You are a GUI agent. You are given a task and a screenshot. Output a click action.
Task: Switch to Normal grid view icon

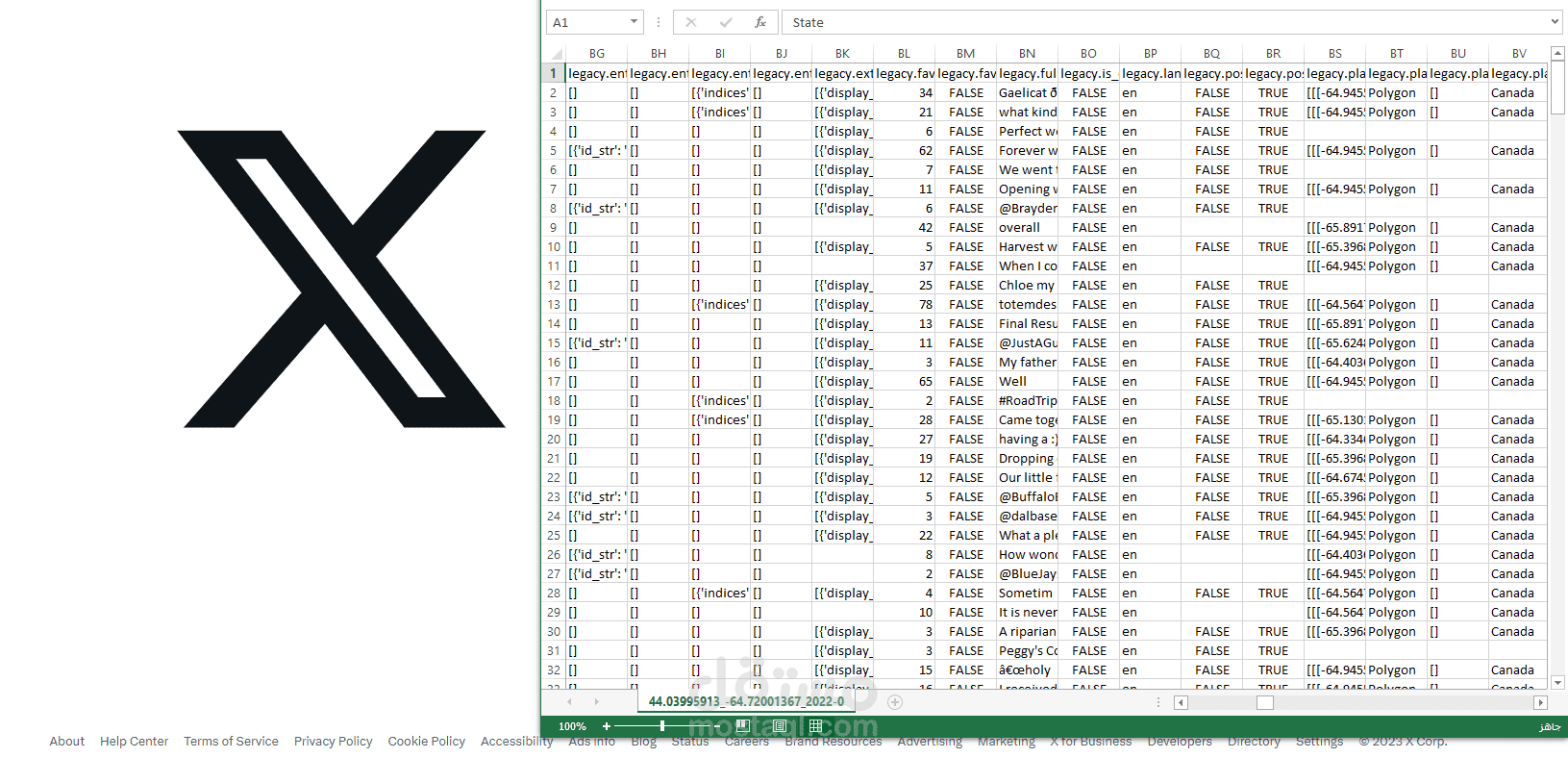[815, 726]
